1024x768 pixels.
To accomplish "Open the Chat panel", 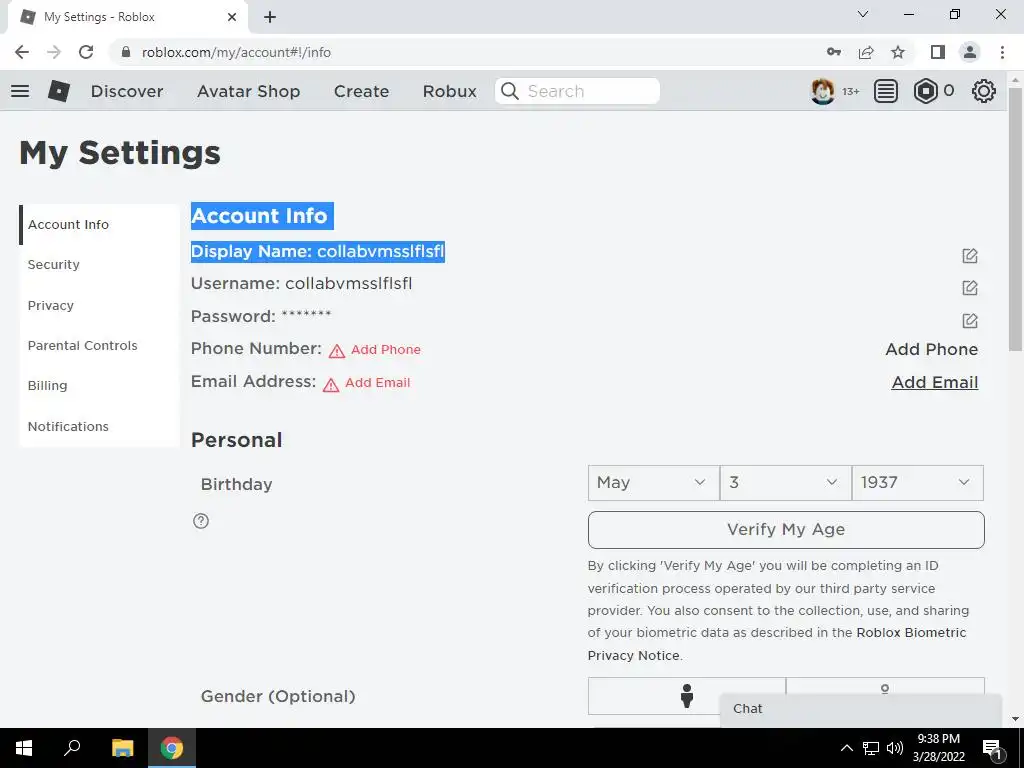I will tap(861, 709).
